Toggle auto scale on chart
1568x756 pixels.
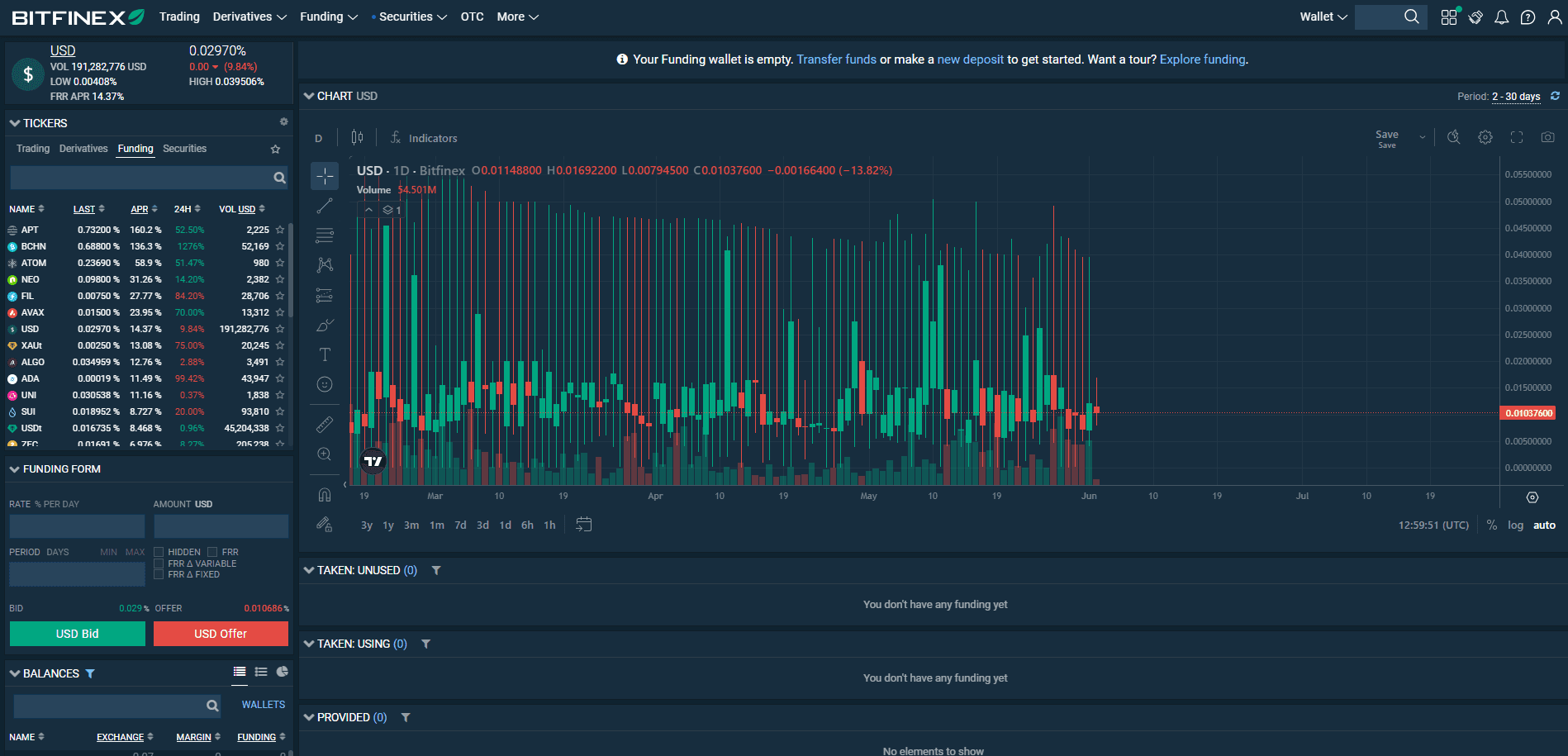click(1544, 525)
